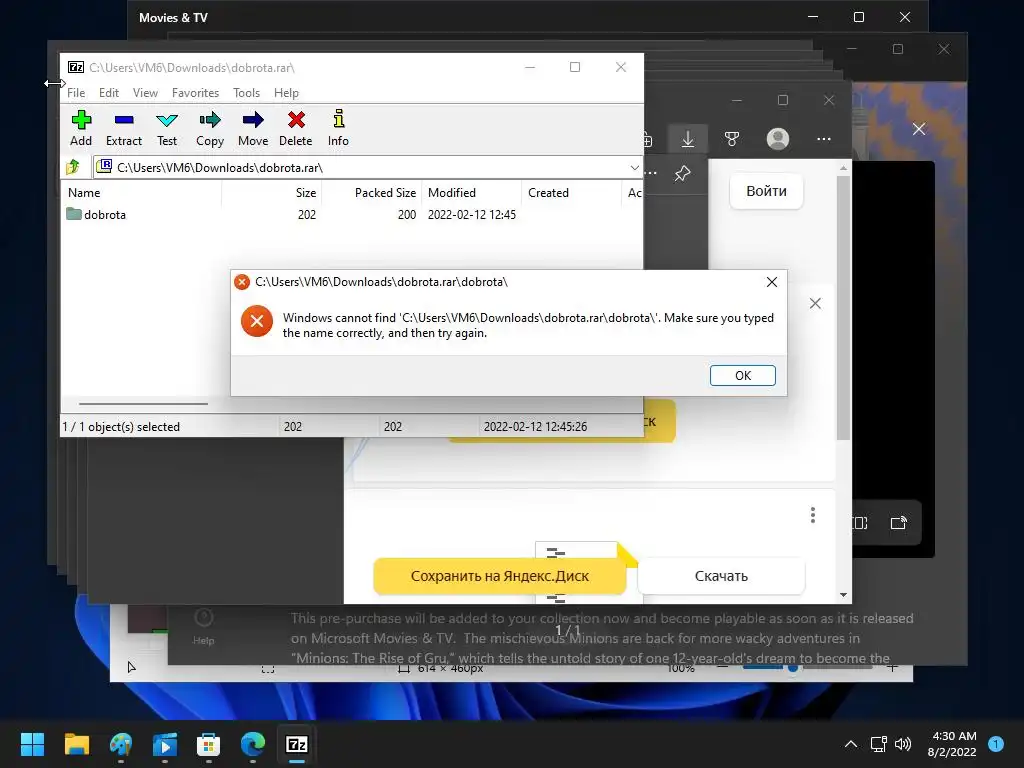Click the network tray icon
1024x768 pixels.
(x=878, y=744)
